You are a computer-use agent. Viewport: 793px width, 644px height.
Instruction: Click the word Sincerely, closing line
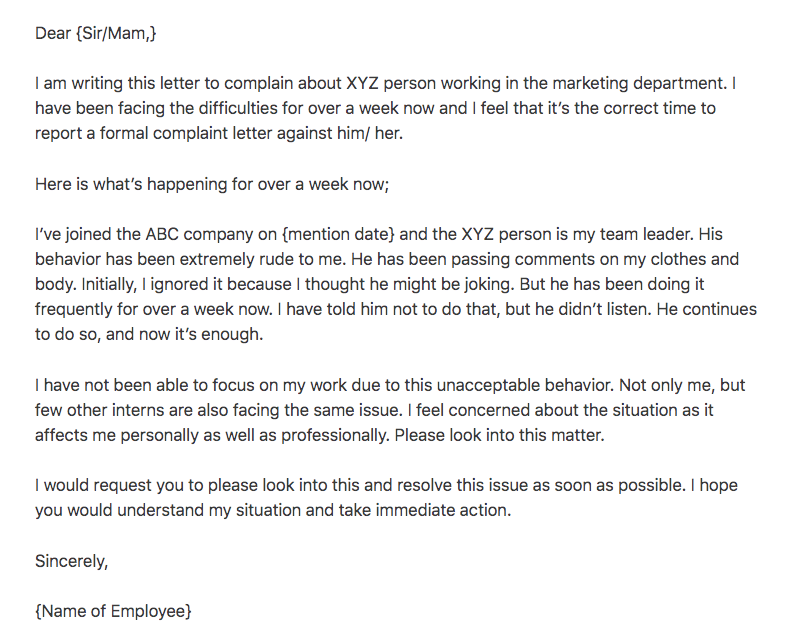[71, 561]
